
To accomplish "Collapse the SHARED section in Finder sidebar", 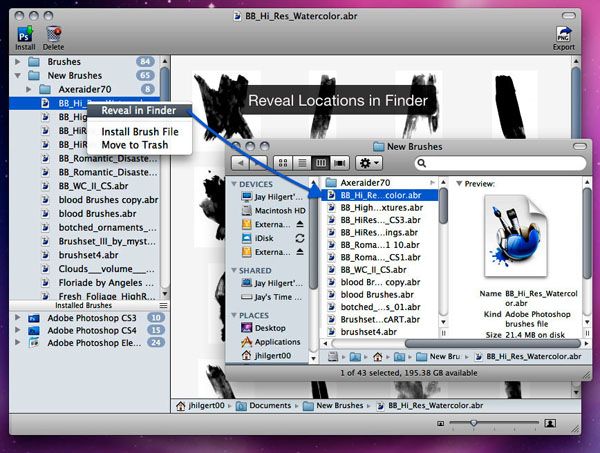I will point(234,270).
